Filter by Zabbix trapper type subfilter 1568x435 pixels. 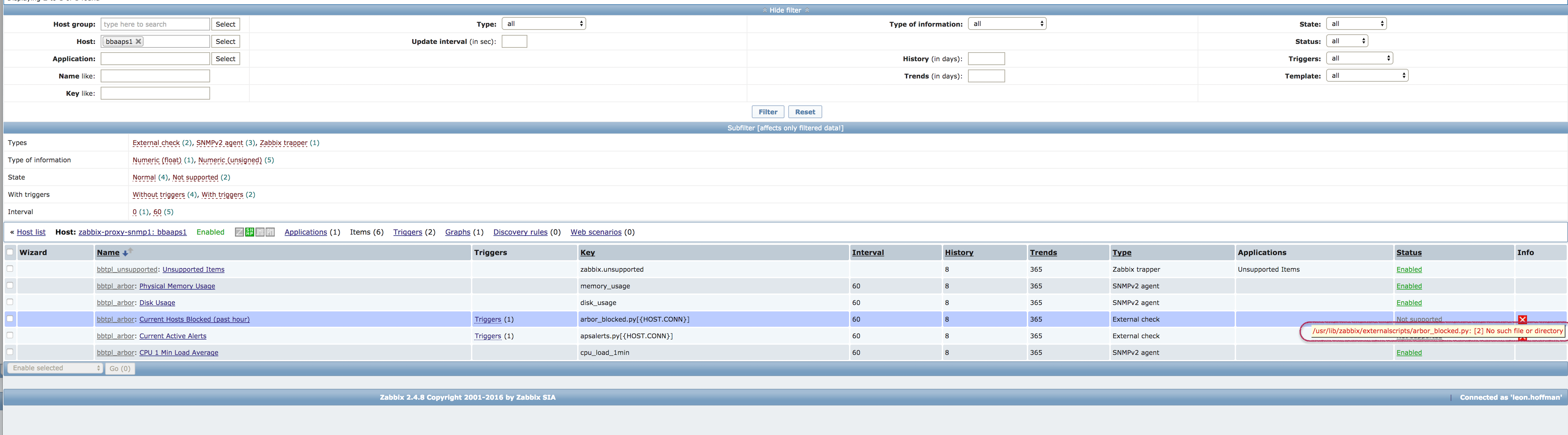283,143
